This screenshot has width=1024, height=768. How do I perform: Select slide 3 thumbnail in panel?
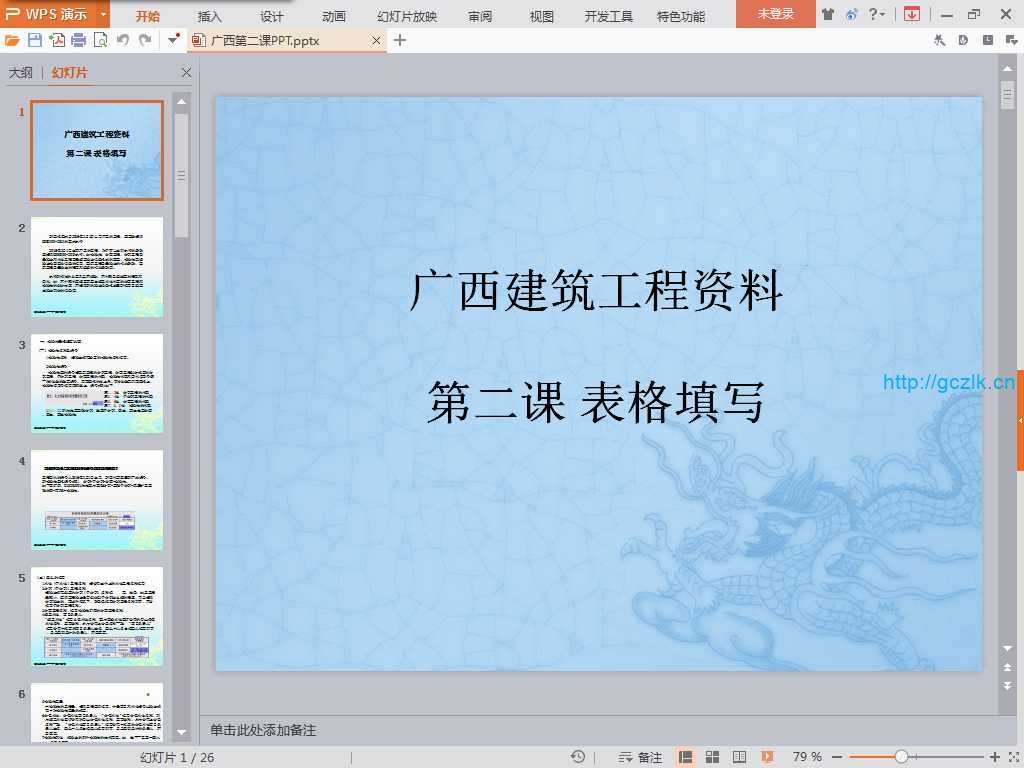(x=97, y=383)
